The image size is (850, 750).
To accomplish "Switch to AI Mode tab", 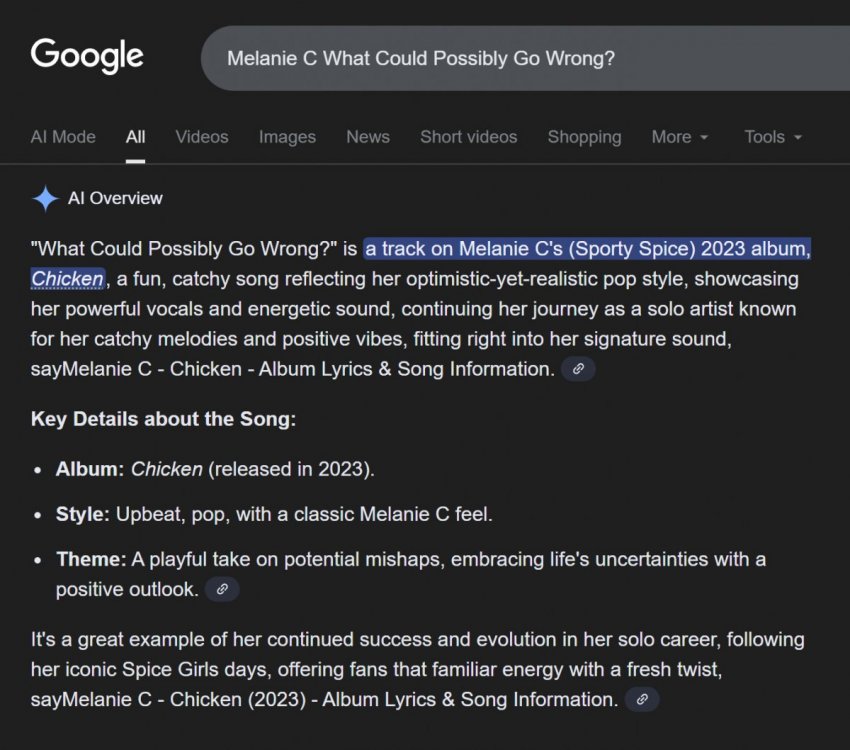I will pos(63,137).
